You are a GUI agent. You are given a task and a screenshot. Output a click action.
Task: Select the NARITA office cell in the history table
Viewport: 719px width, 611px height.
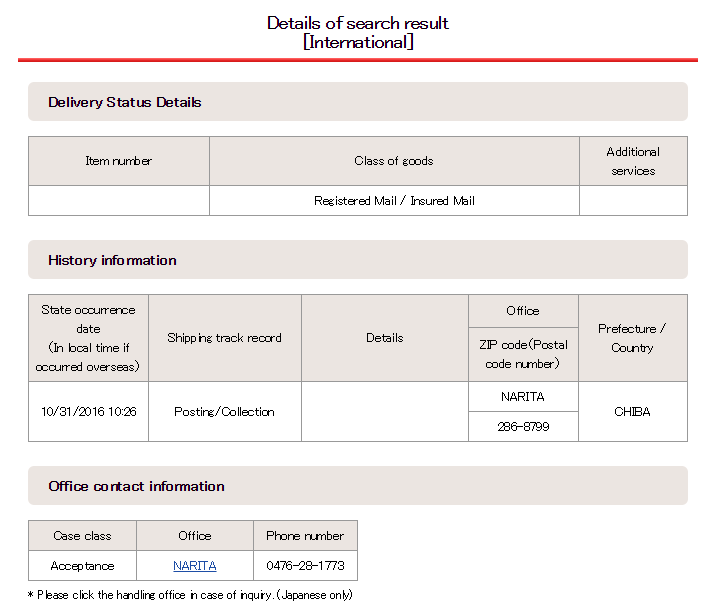pos(523,396)
